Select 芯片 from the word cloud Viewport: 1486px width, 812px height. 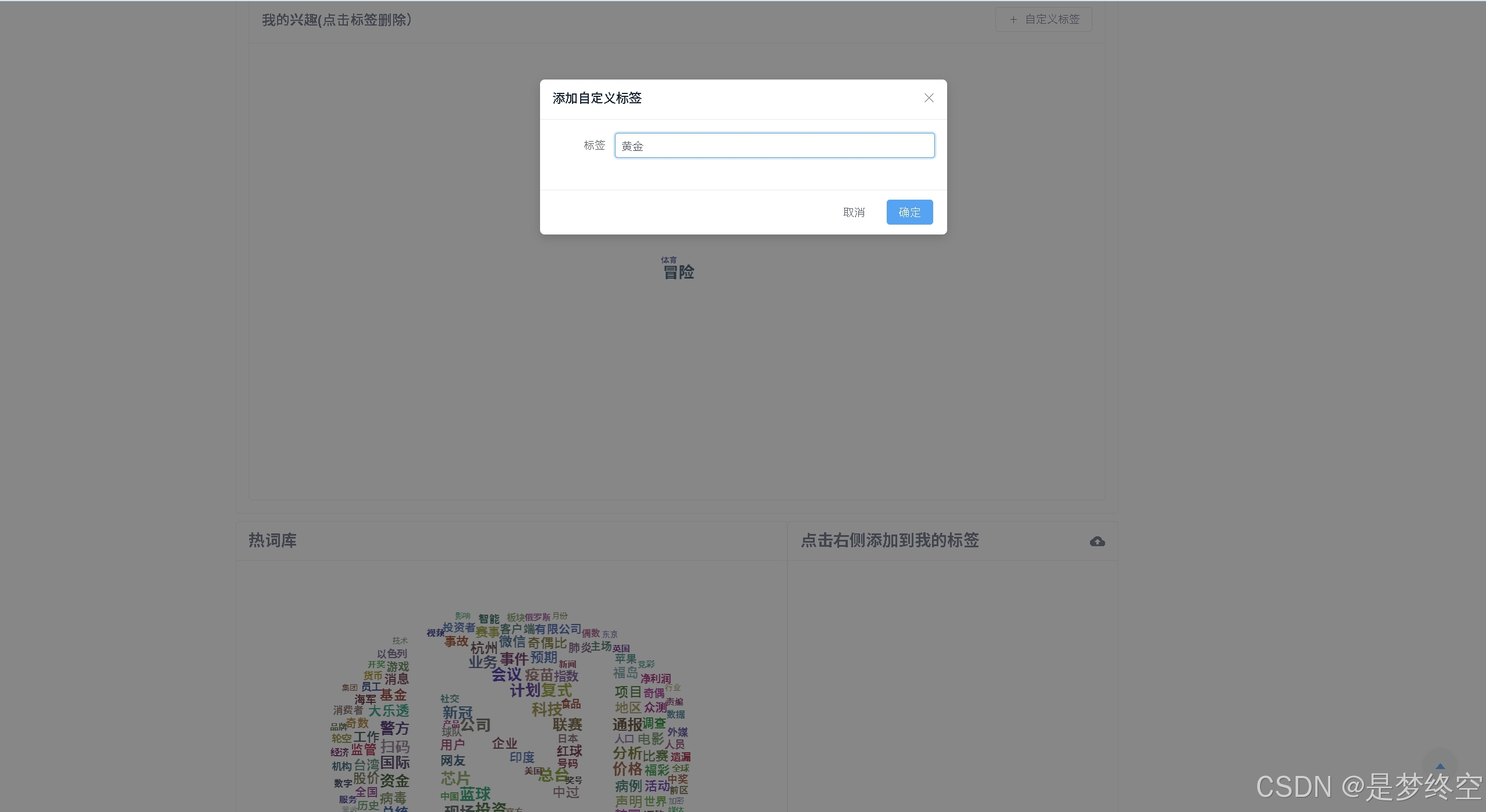click(455, 778)
